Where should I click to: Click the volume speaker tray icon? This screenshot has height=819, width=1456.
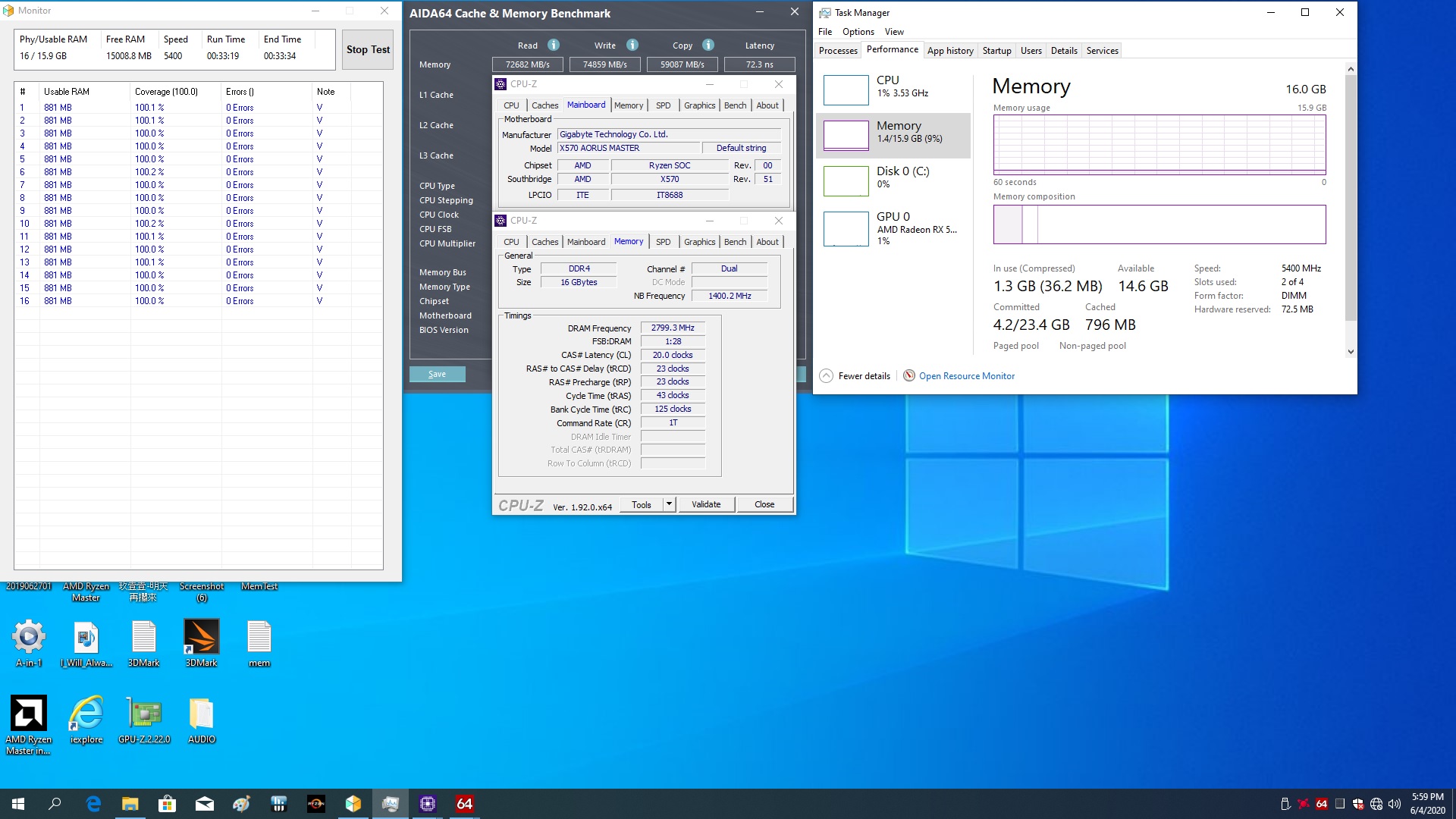pyautogui.click(x=1395, y=804)
